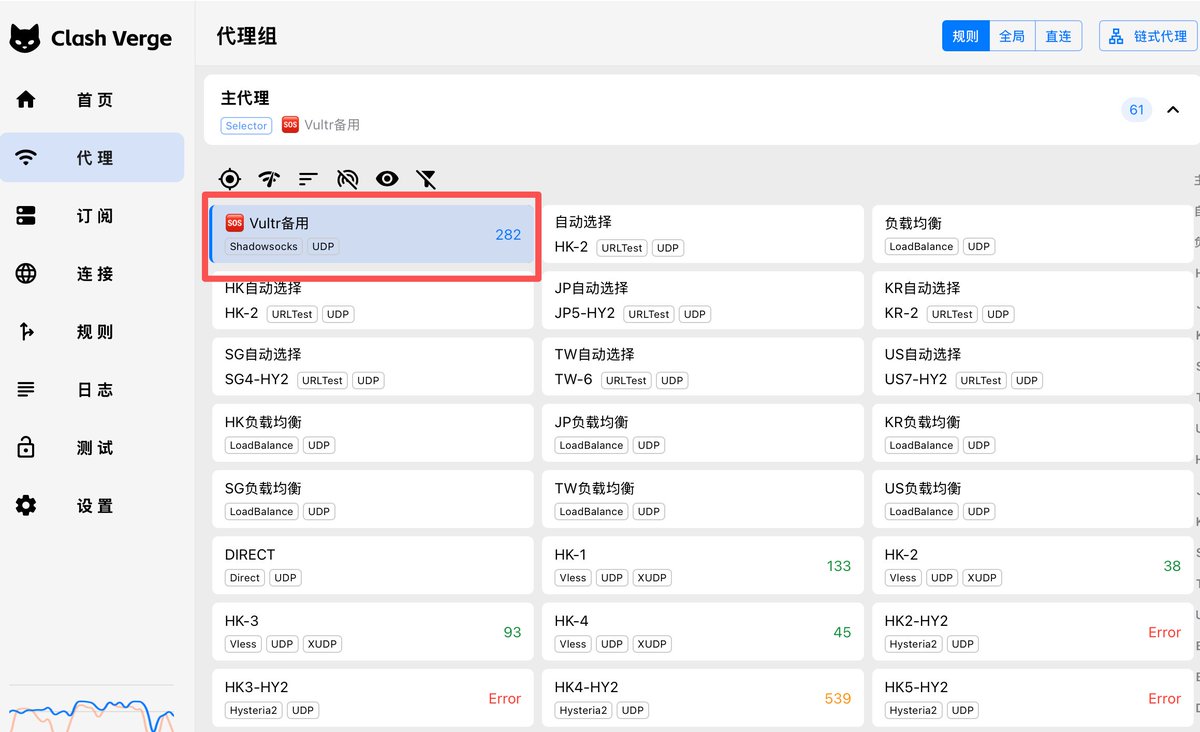
Task: Select SG负载均衡 proxy card
Action: 373,499
